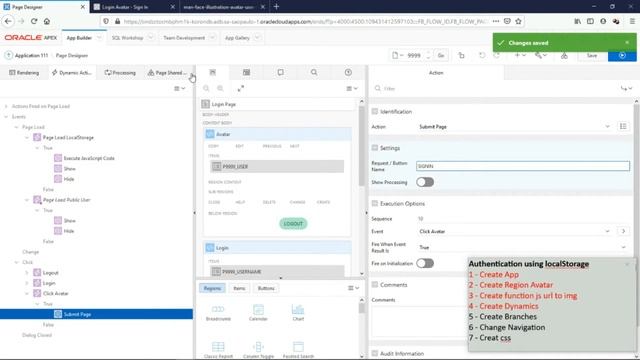Open the Page Search magnifier tab
Image resolution: width=640 pixels, height=360 pixels.
point(314,72)
